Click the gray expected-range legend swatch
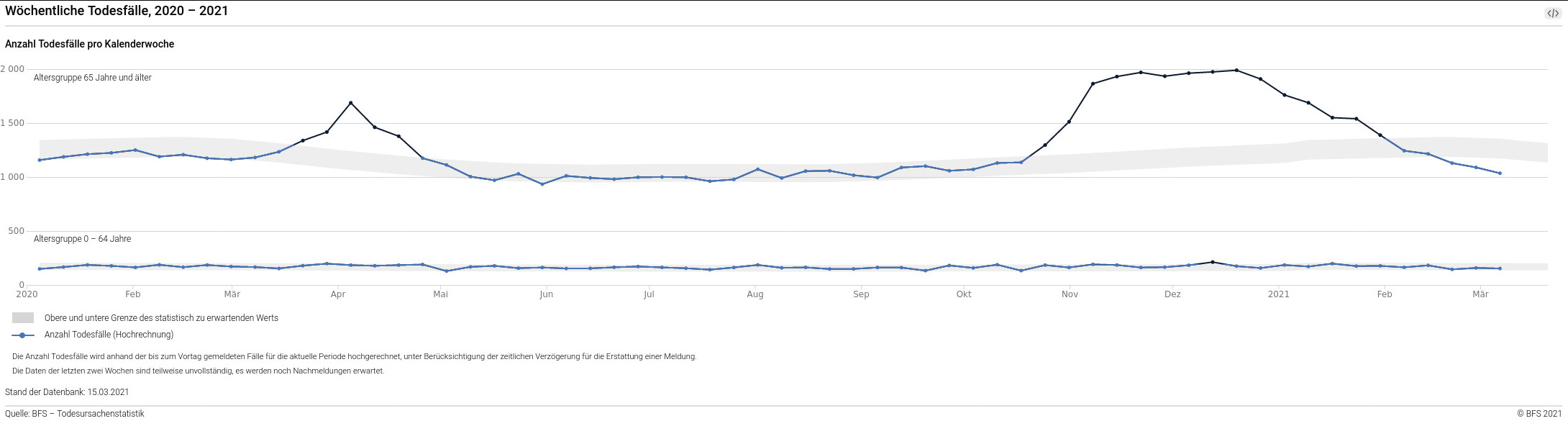Screen dimensions: 1568x421 pyautogui.click(x=23, y=318)
